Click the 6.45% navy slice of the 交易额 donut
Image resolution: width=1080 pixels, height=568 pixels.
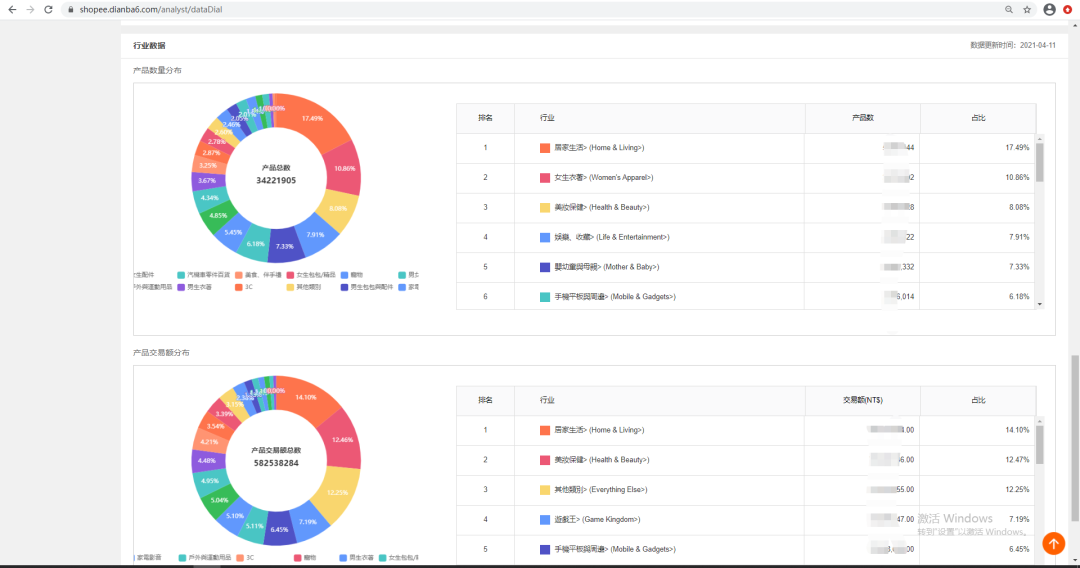click(280, 529)
